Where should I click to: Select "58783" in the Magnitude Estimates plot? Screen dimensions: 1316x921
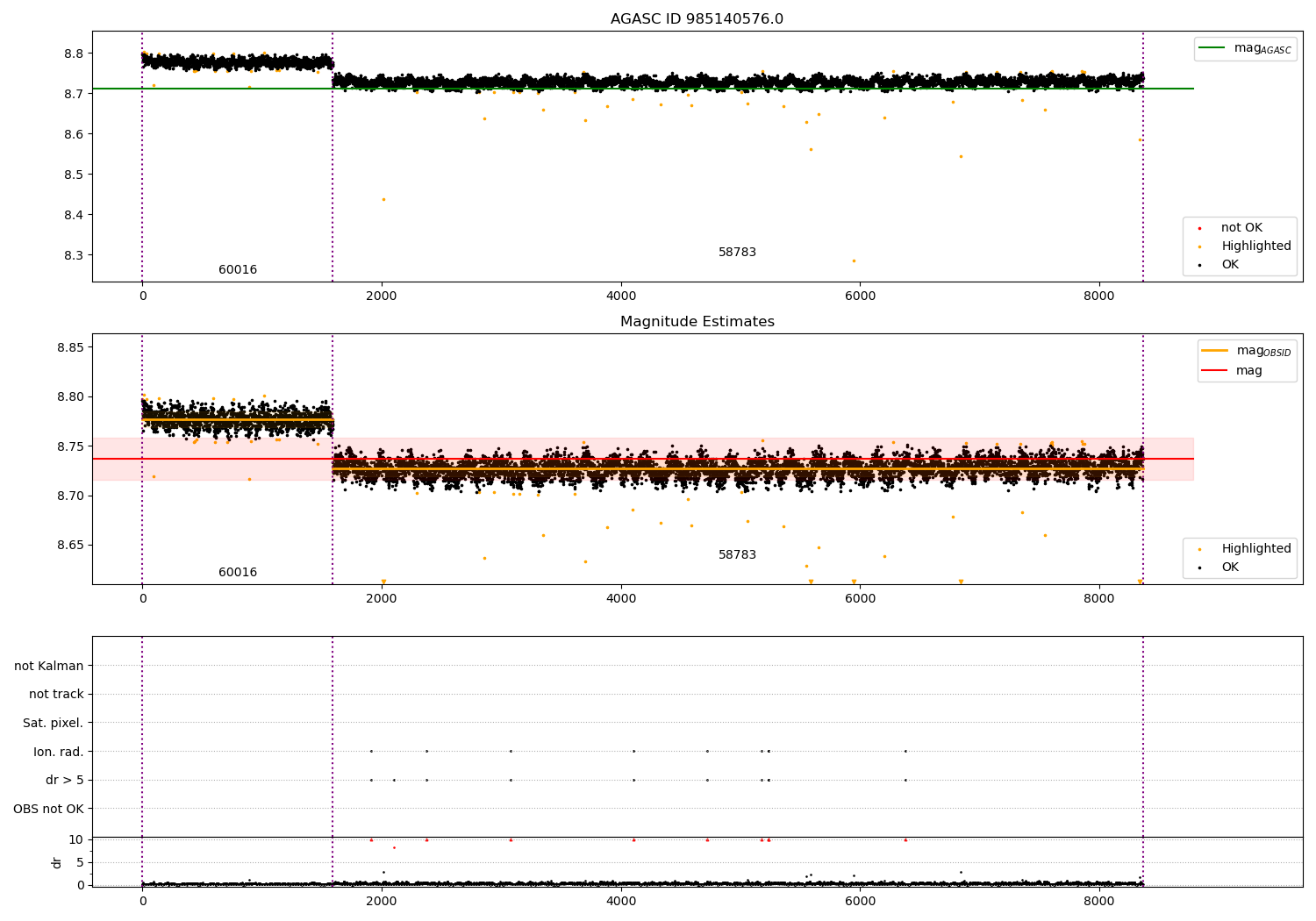(737, 555)
